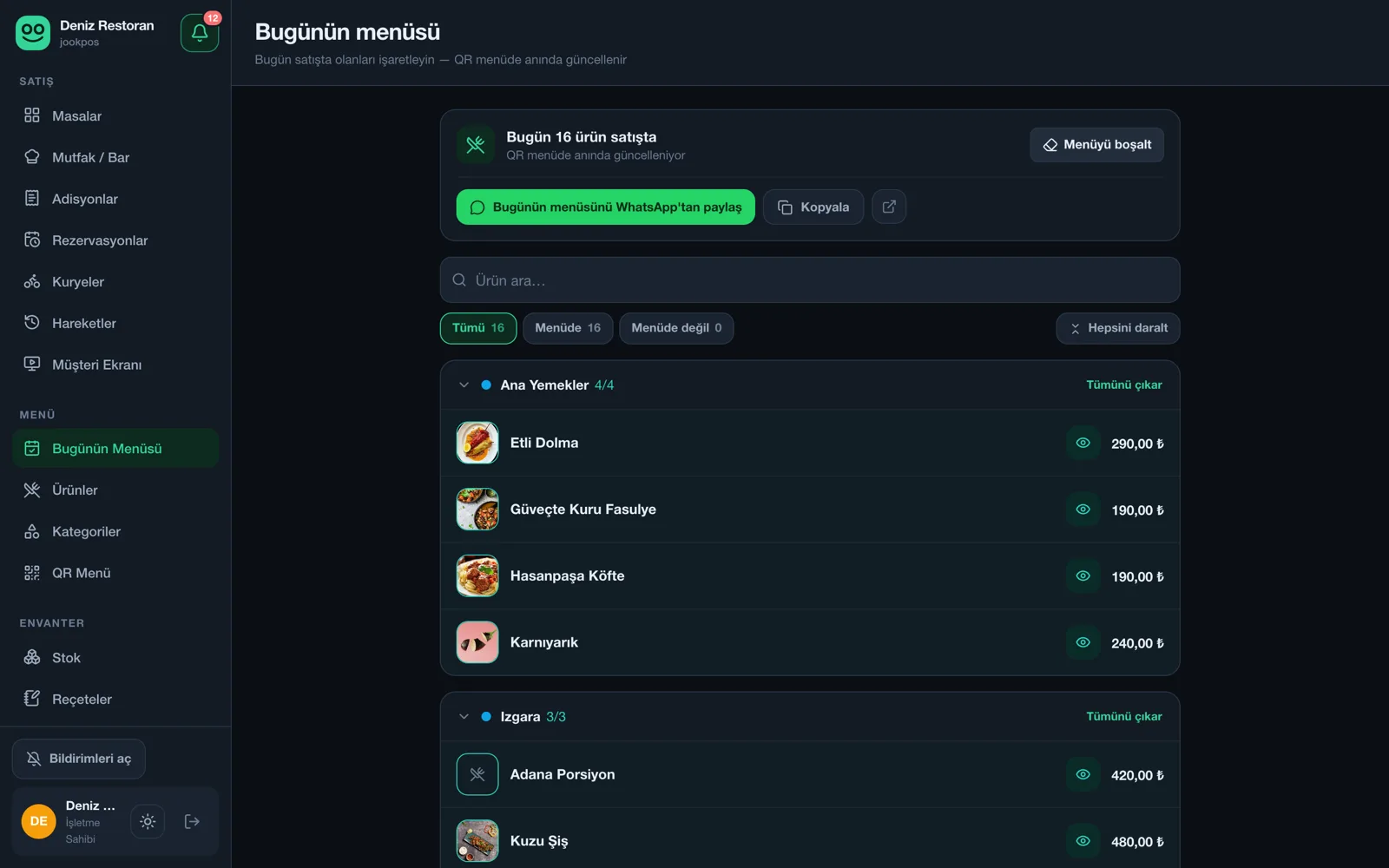Open Masalar from the sidebar
The width and height of the screenshot is (1389, 868).
[115, 115]
